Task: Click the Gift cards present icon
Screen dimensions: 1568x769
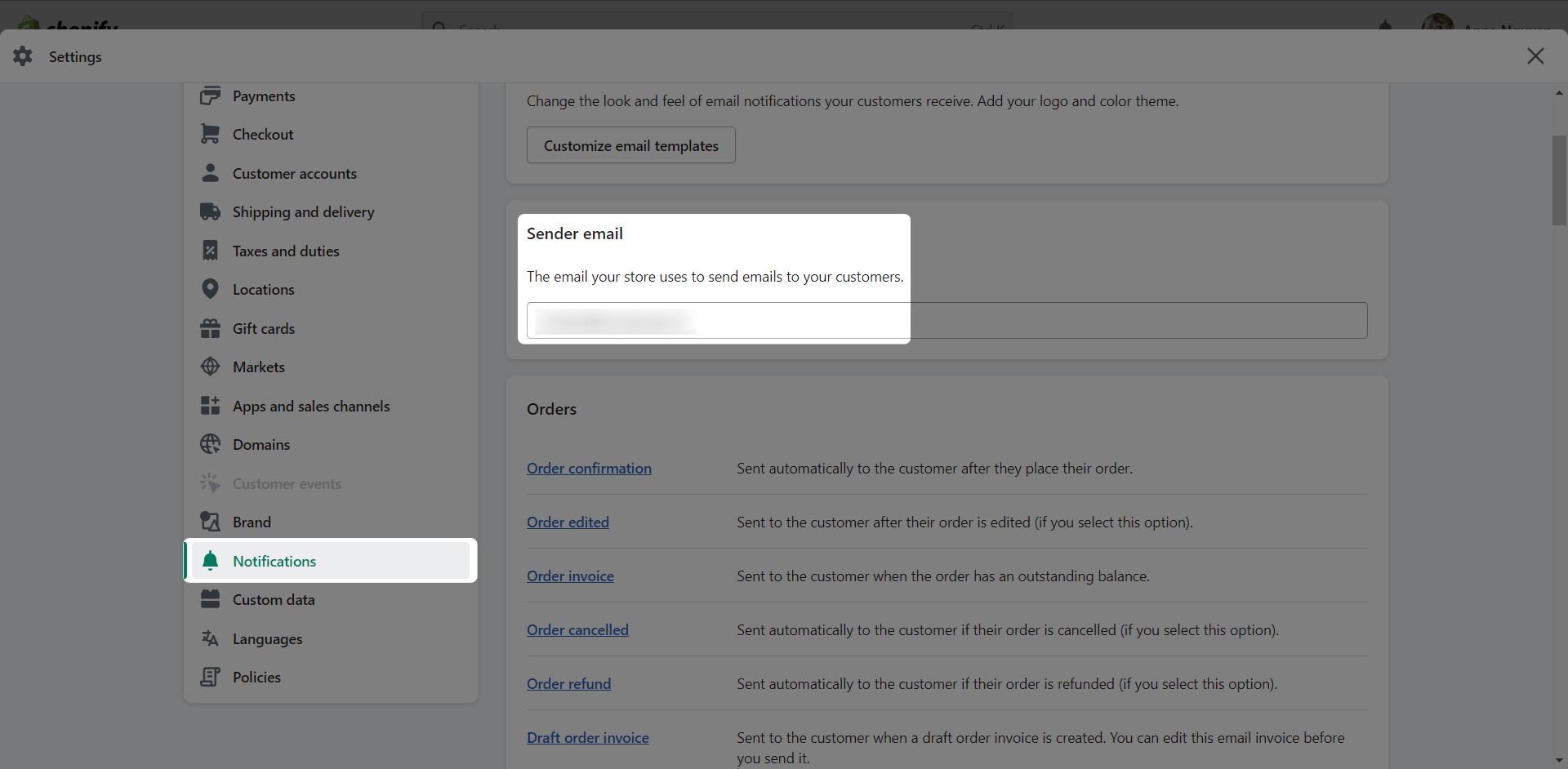Action: point(210,328)
